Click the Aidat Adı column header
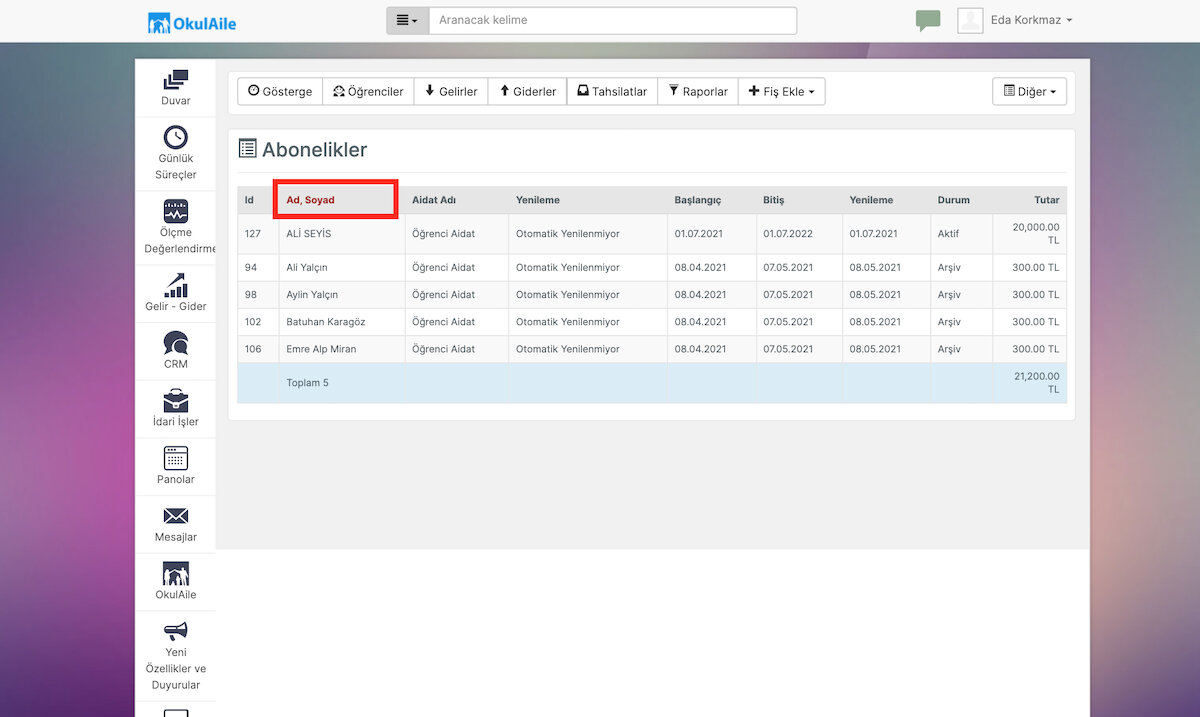Image resolution: width=1200 pixels, height=717 pixels. pos(434,200)
